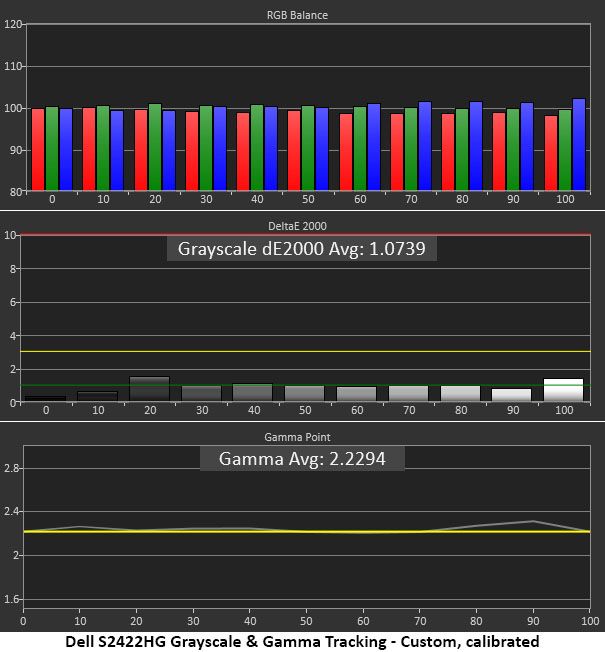Click the DeltaE bar at 40
Viewport: 605px width, 652px height.
click(252, 393)
